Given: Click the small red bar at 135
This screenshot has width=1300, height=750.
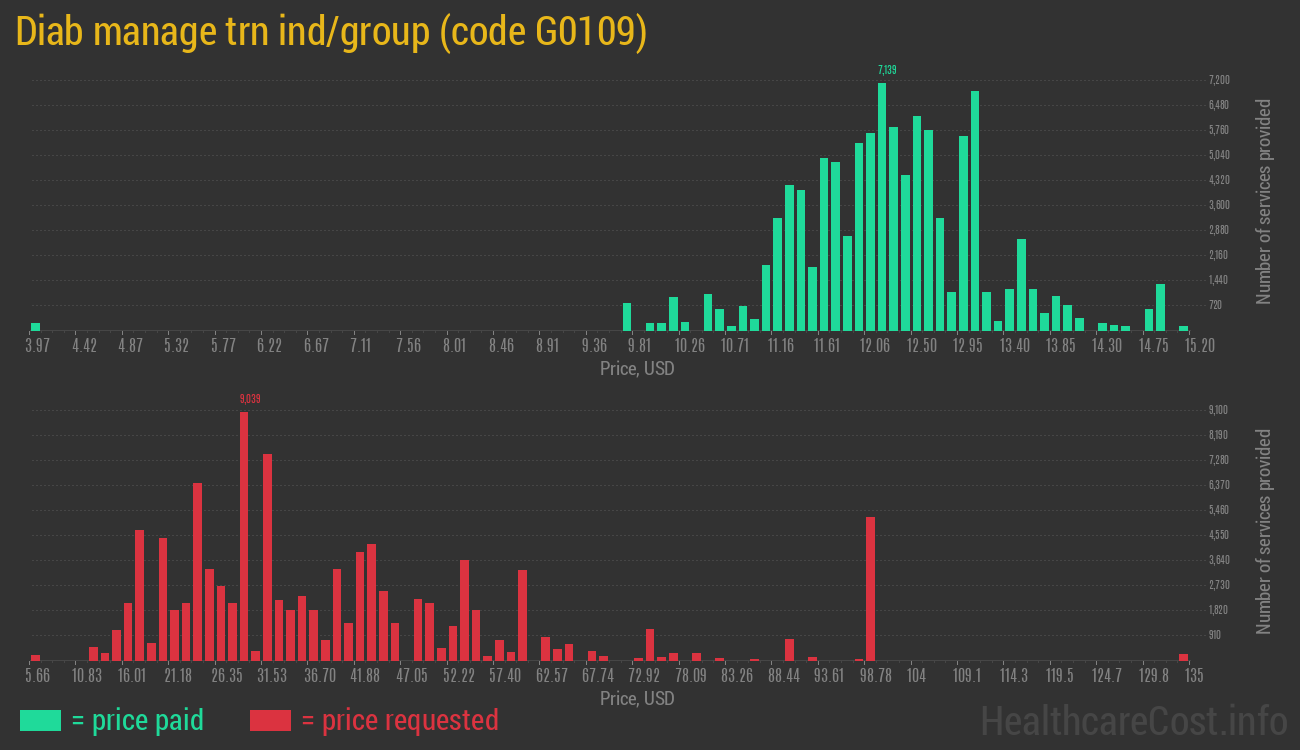Looking at the screenshot, I should [1184, 657].
